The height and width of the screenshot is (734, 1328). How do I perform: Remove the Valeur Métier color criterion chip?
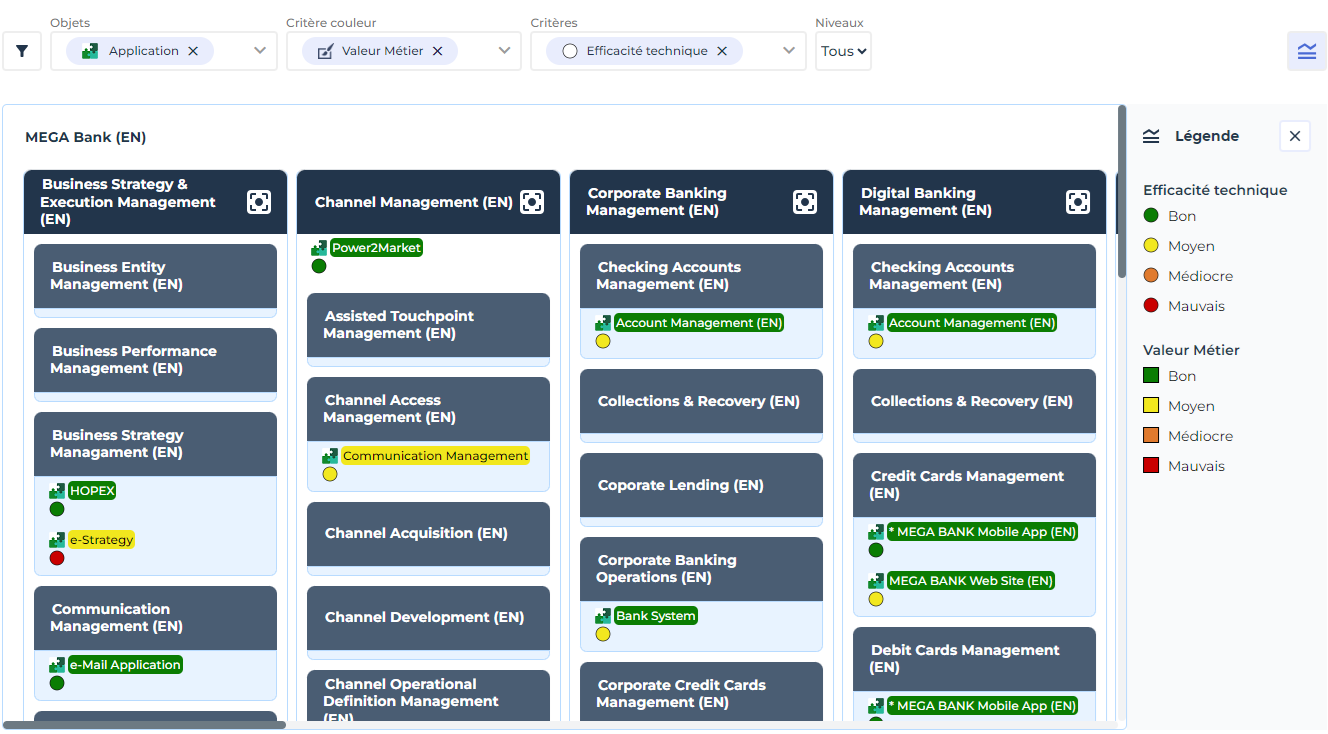tap(437, 51)
